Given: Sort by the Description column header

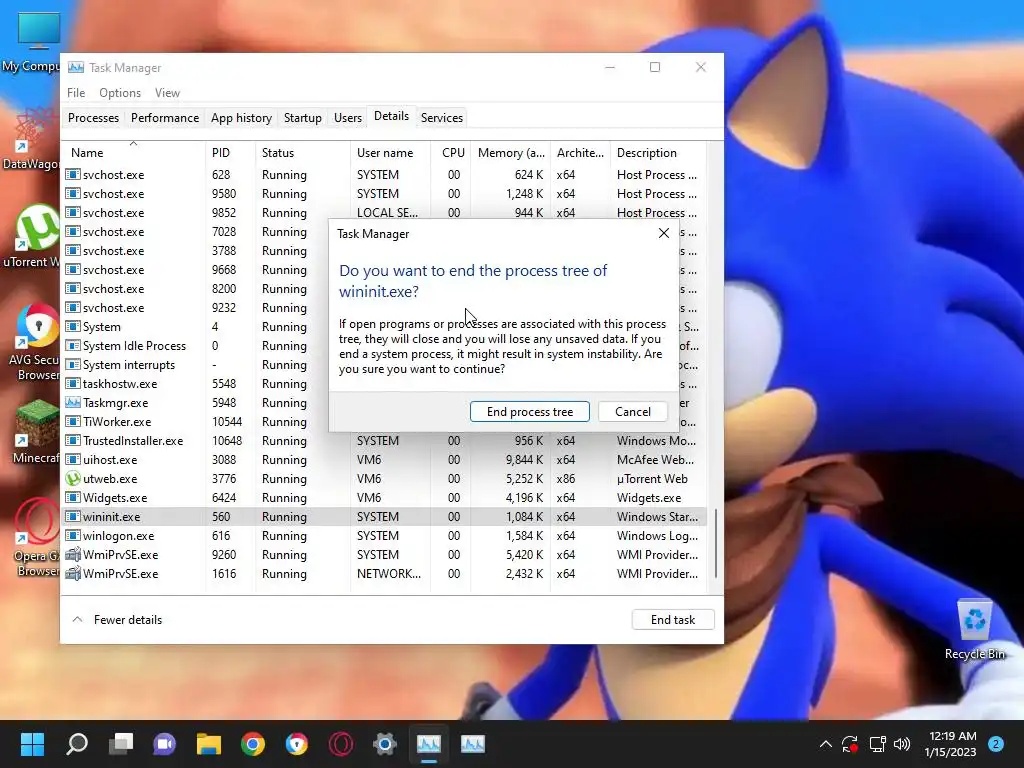Looking at the screenshot, I should [658, 152].
